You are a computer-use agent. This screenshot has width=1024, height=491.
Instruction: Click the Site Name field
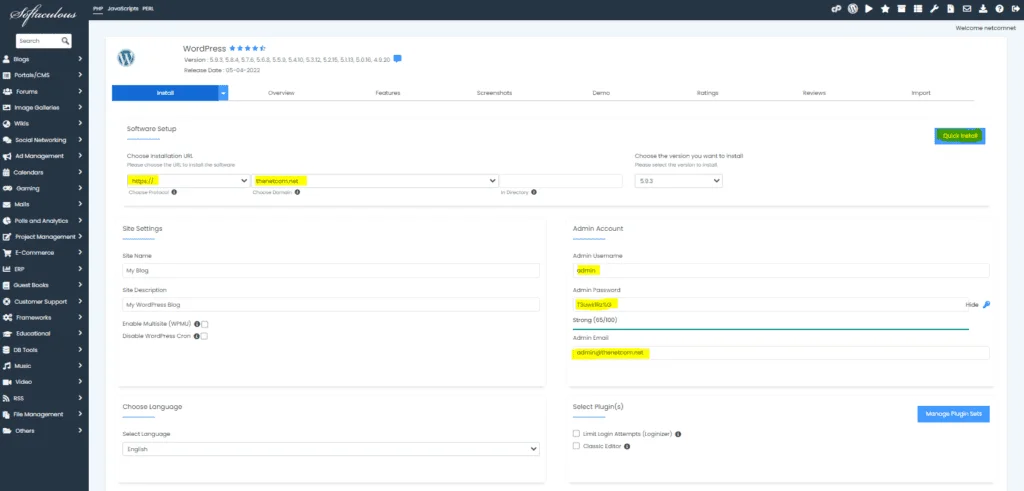point(331,270)
